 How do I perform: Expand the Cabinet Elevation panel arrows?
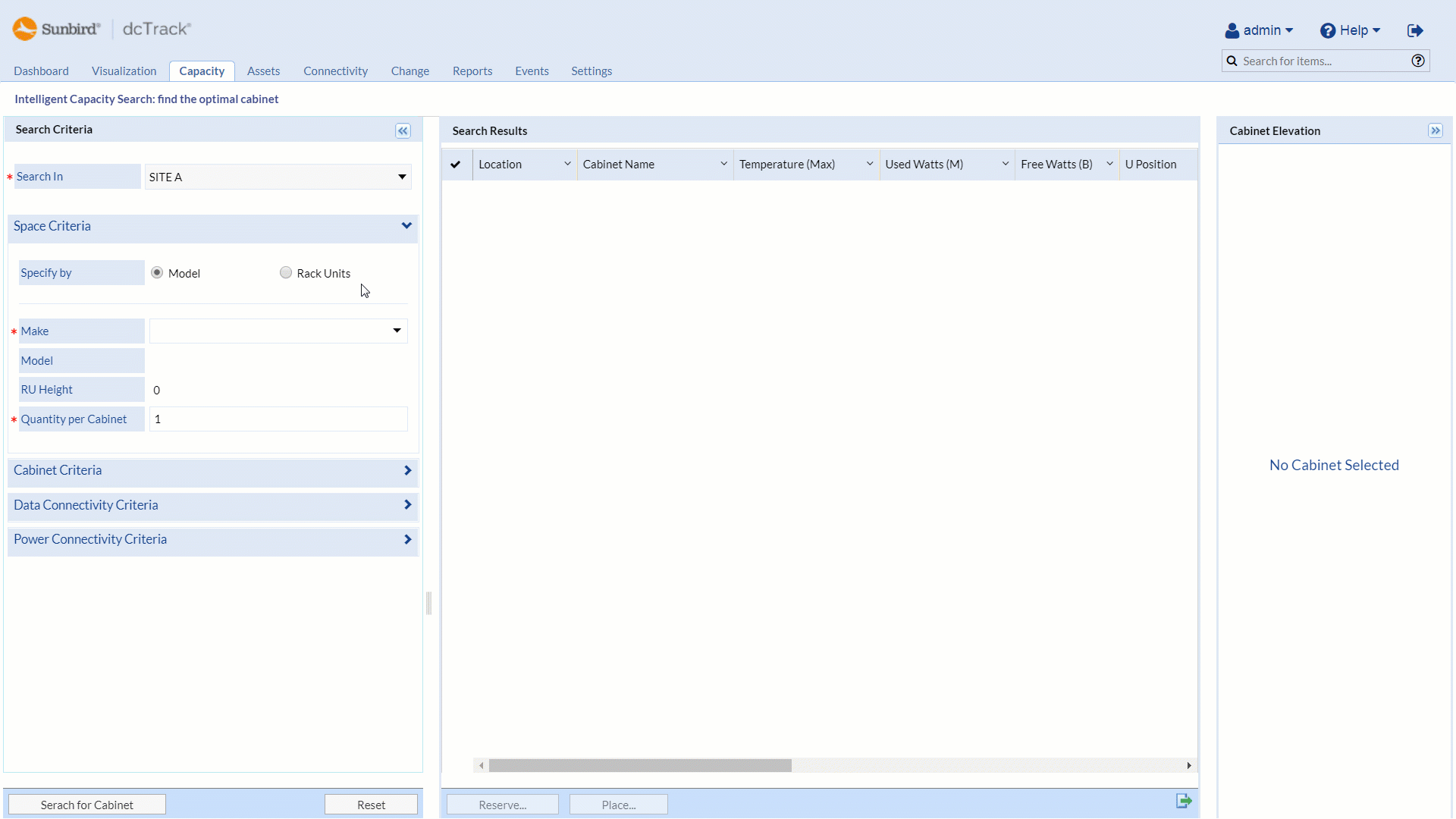click(1435, 131)
